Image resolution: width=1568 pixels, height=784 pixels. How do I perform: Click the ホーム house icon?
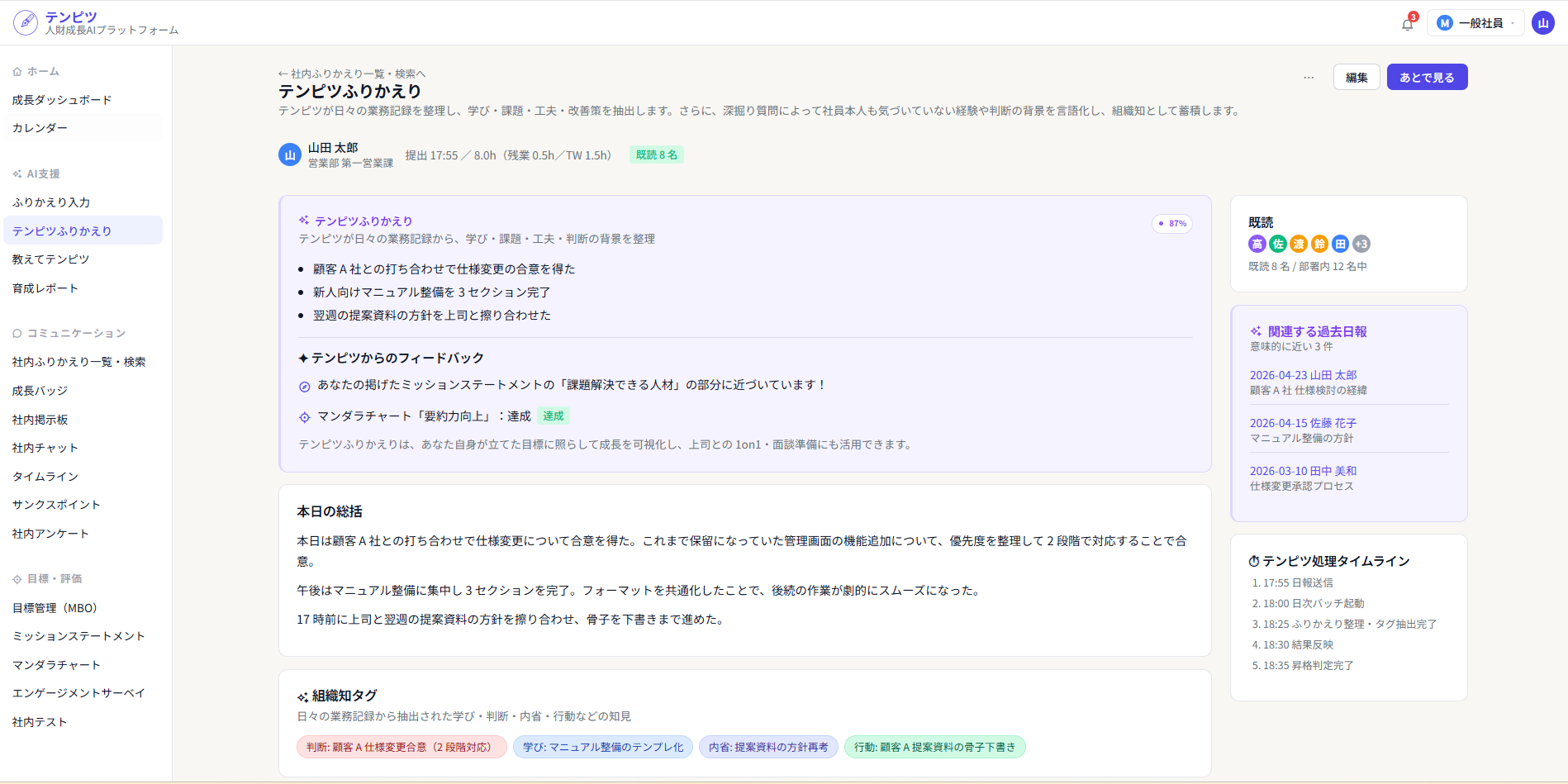click(x=17, y=72)
